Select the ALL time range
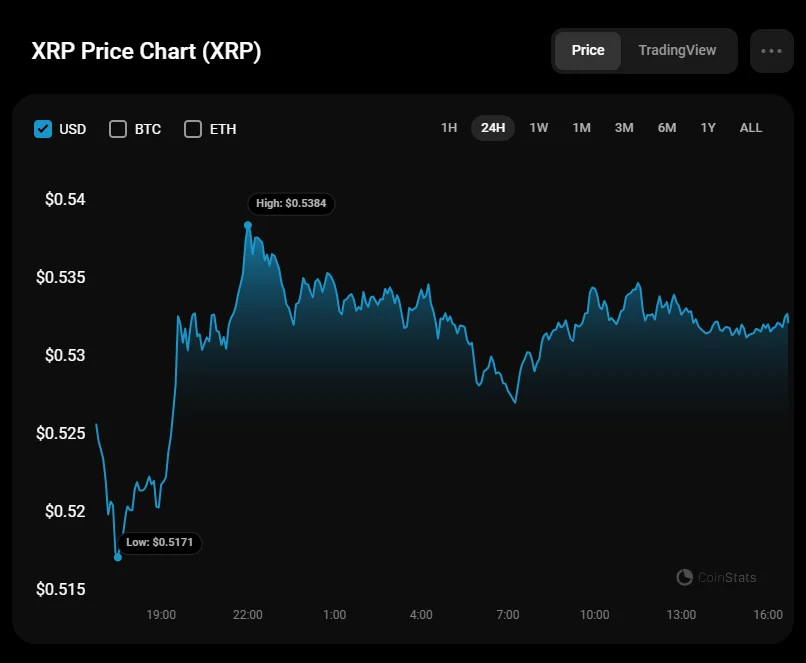Screen dimensions: 806x663 [x=751, y=128]
